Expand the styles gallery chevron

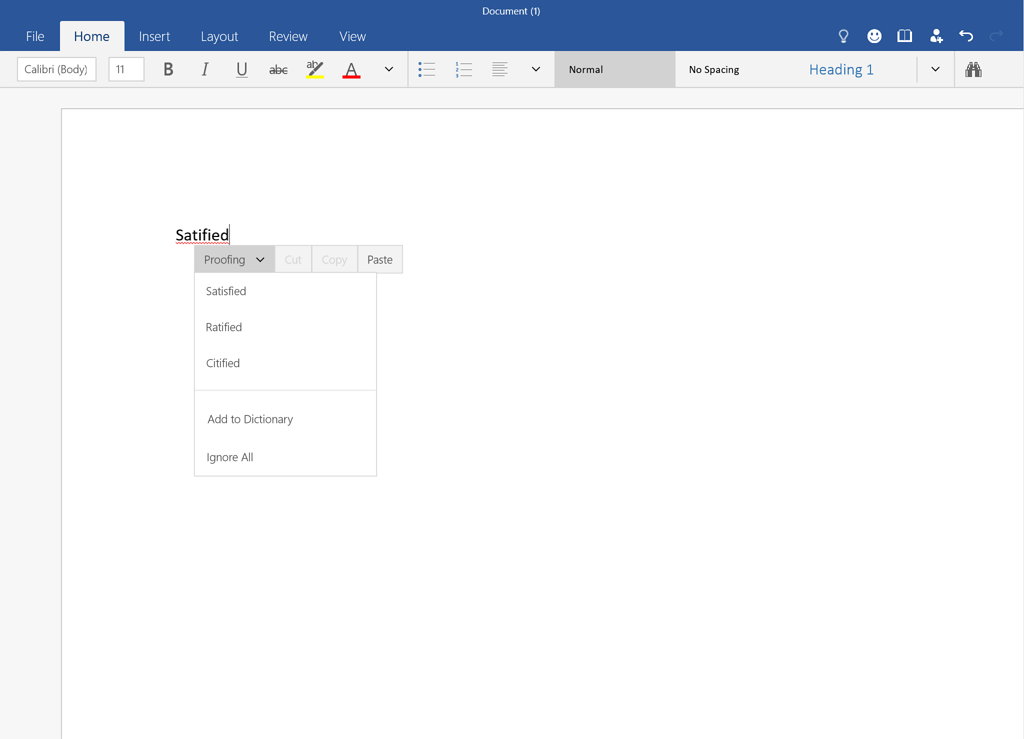[935, 69]
